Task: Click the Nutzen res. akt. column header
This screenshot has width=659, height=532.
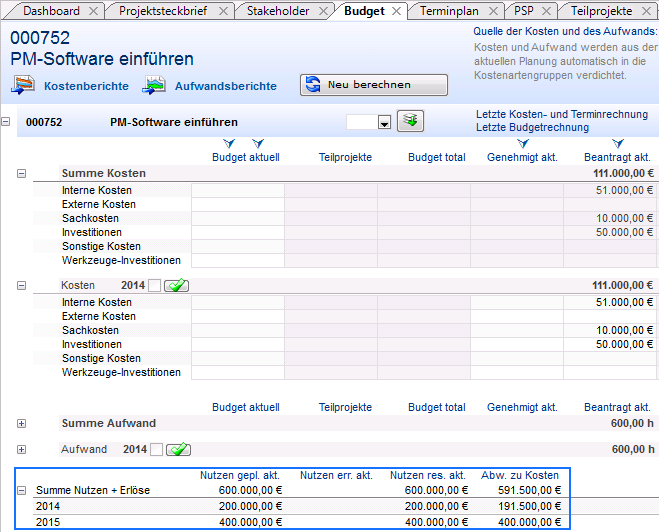Action: pos(428,475)
